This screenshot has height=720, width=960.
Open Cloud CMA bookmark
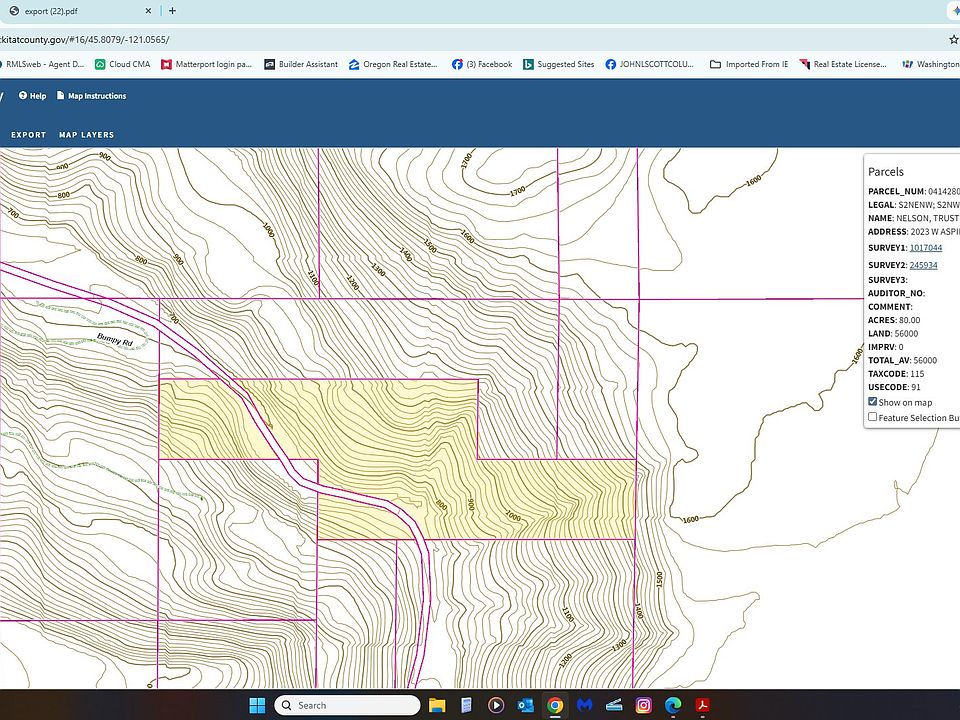click(122, 64)
